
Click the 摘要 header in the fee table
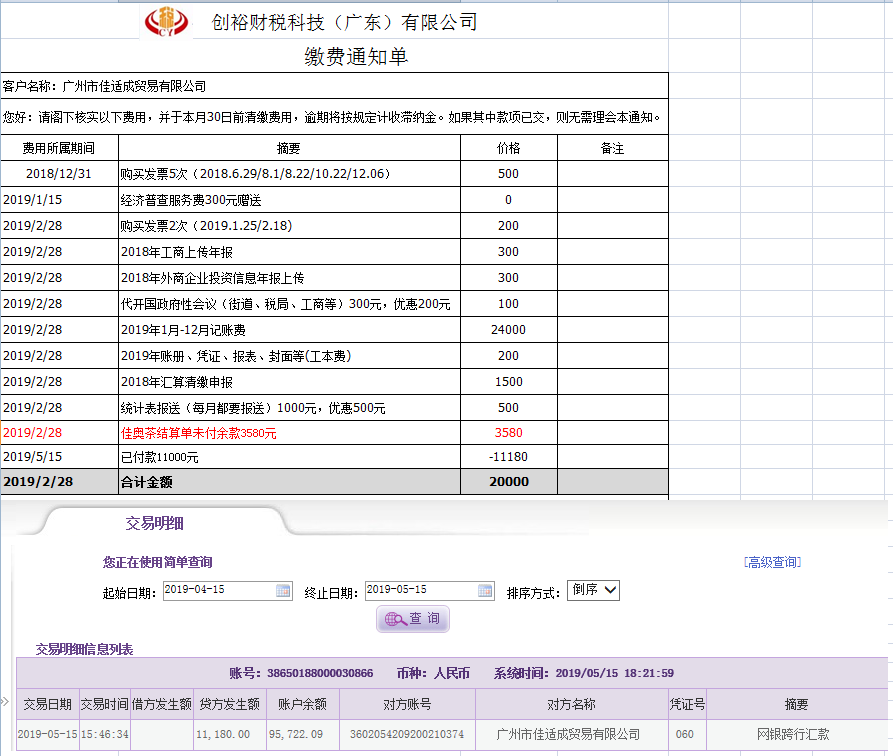click(x=289, y=148)
